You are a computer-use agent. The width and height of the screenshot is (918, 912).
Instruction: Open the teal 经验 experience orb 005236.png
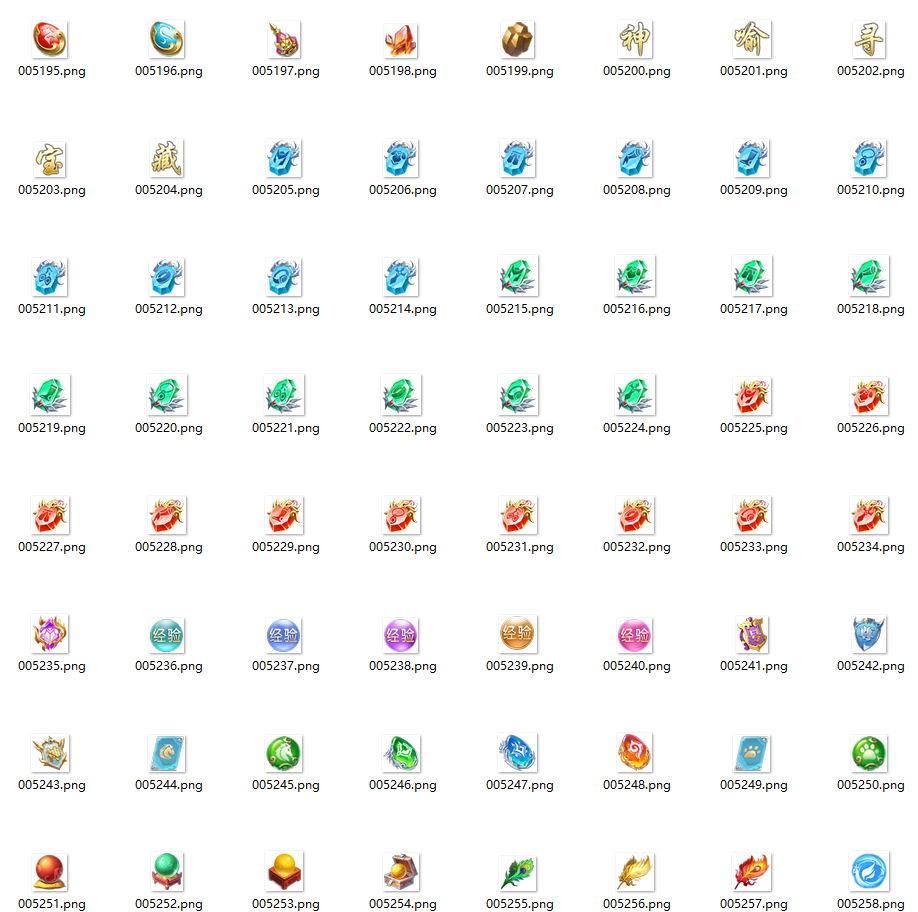167,633
